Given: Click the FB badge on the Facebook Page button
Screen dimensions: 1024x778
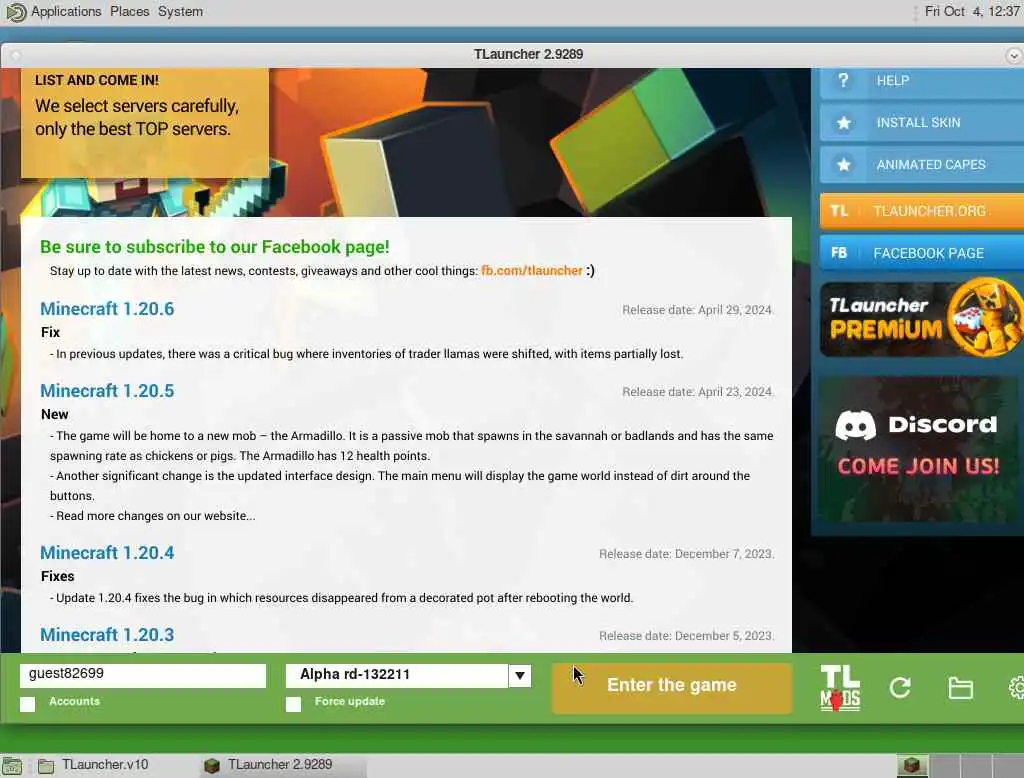Looking at the screenshot, I should point(839,253).
